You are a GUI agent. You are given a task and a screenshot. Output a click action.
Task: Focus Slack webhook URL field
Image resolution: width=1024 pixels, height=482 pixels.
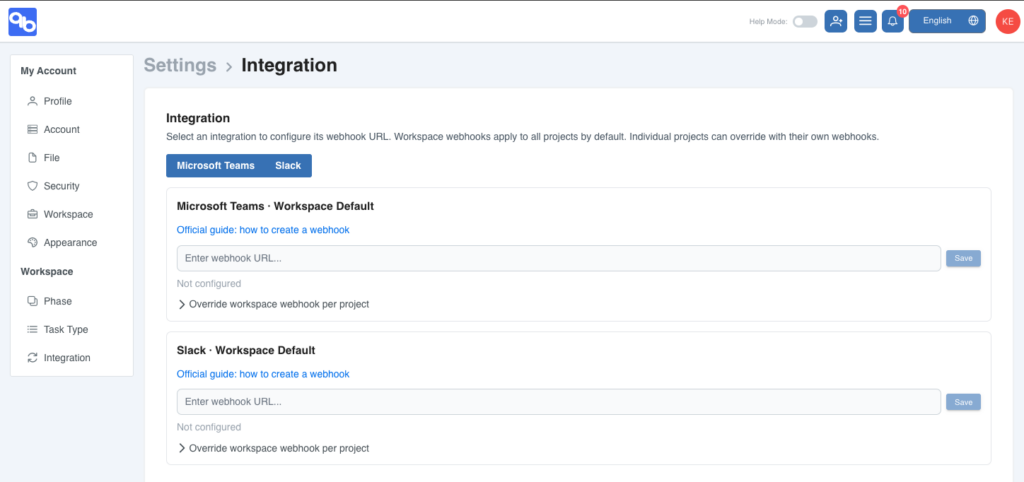tap(558, 402)
